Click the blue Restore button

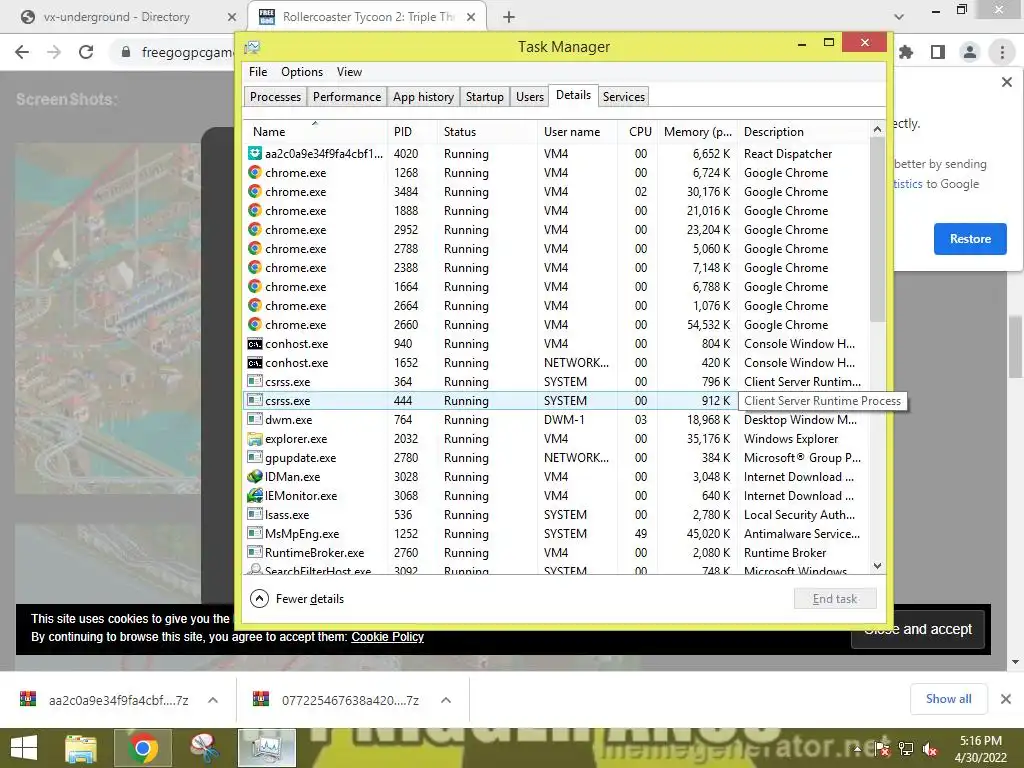pos(970,239)
